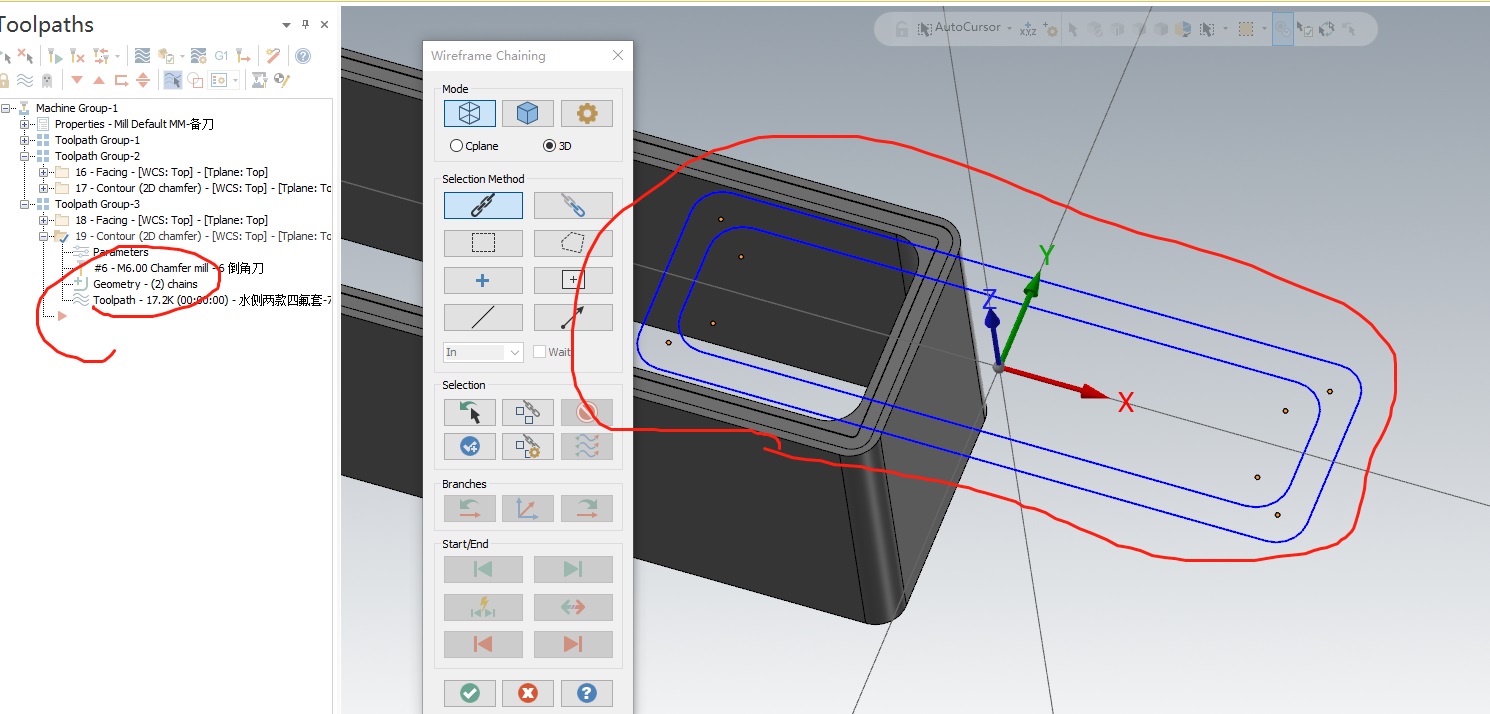This screenshot has width=1490, height=714.
Task: Open the Toolpaths panel options dropdown
Action: pyautogui.click(x=287, y=25)
